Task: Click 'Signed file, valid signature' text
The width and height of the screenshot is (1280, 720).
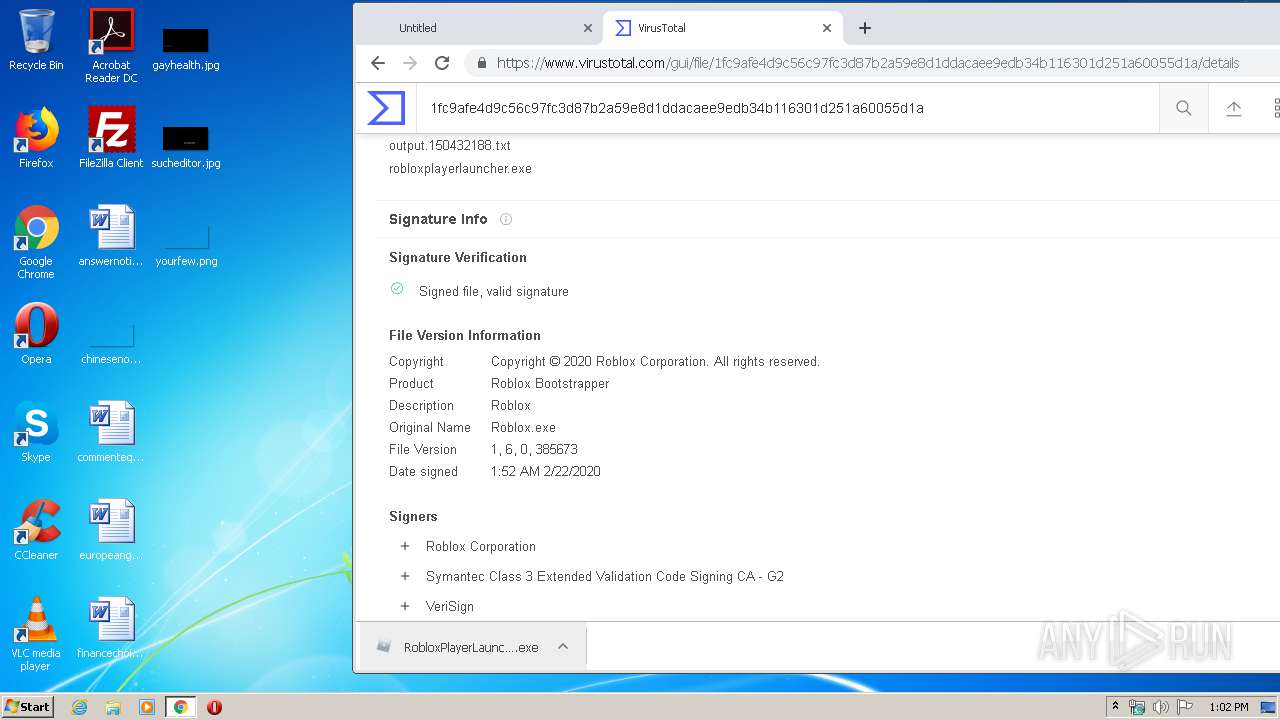Action: (494, 291)
